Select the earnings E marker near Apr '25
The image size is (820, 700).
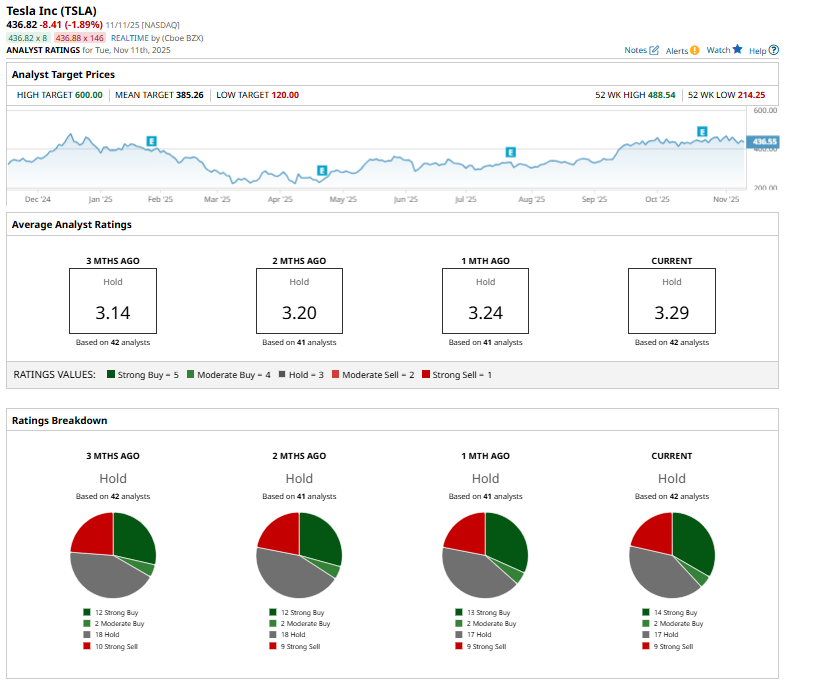(x=321, y=170)
